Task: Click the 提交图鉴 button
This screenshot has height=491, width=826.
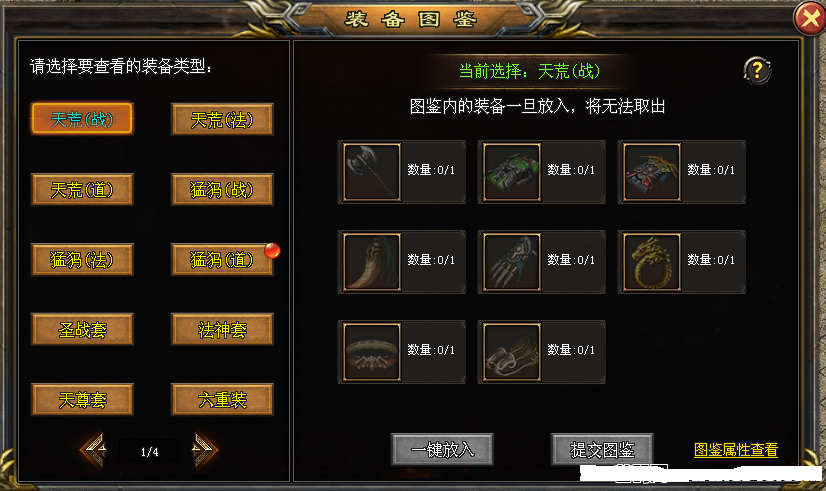Action: [x=602, y=449]
